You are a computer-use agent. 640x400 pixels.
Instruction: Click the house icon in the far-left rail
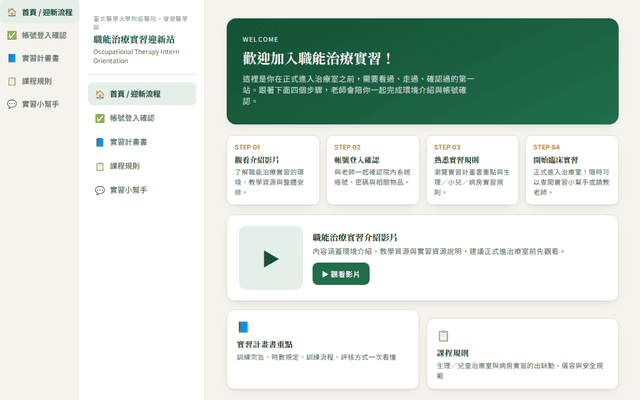point(12,13)
